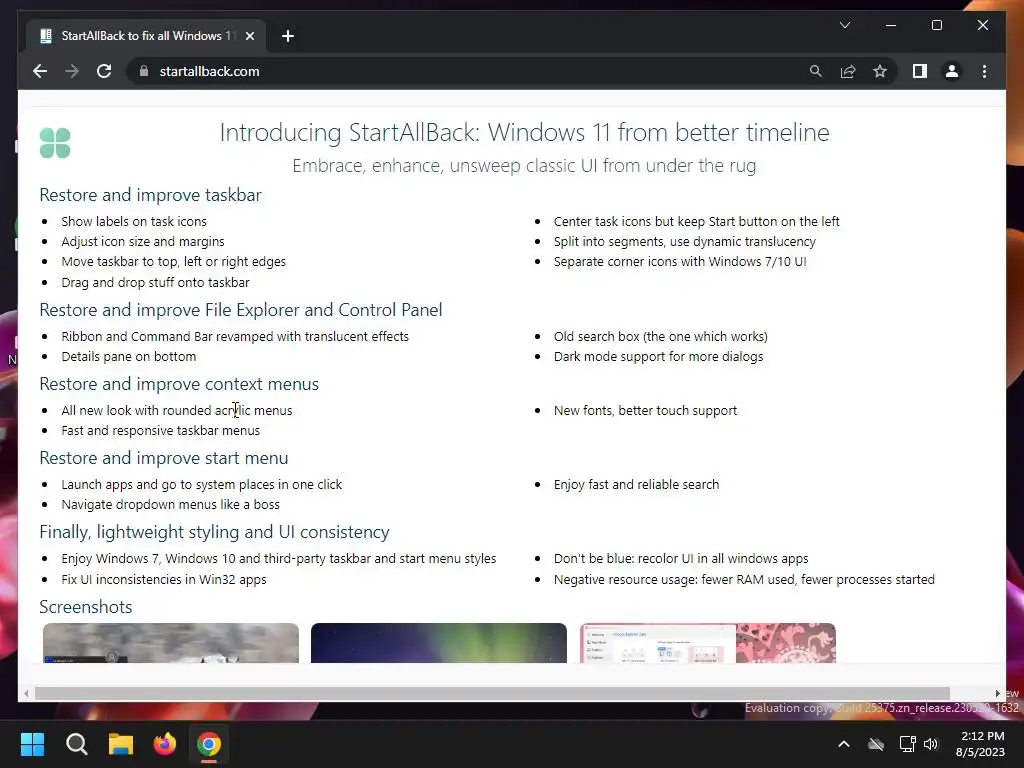This screenshot has height=768, width=1024.
Task: Click 'Fast and responsive taskbar menus'
Action: (x=161, y=430)
